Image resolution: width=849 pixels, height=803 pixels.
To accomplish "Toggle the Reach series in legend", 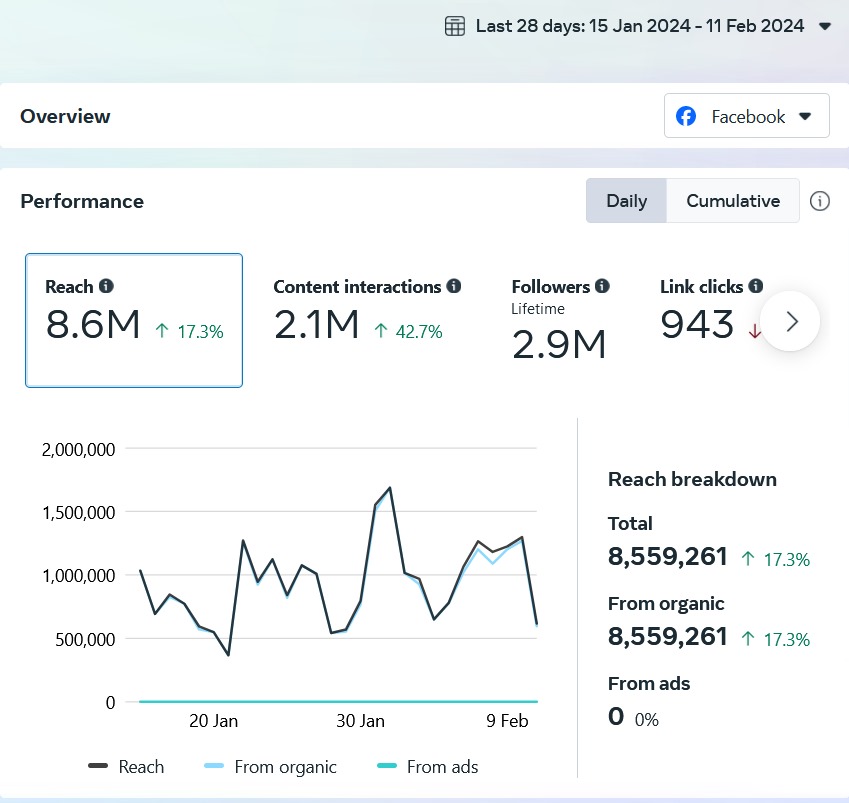I will (127, 767).
